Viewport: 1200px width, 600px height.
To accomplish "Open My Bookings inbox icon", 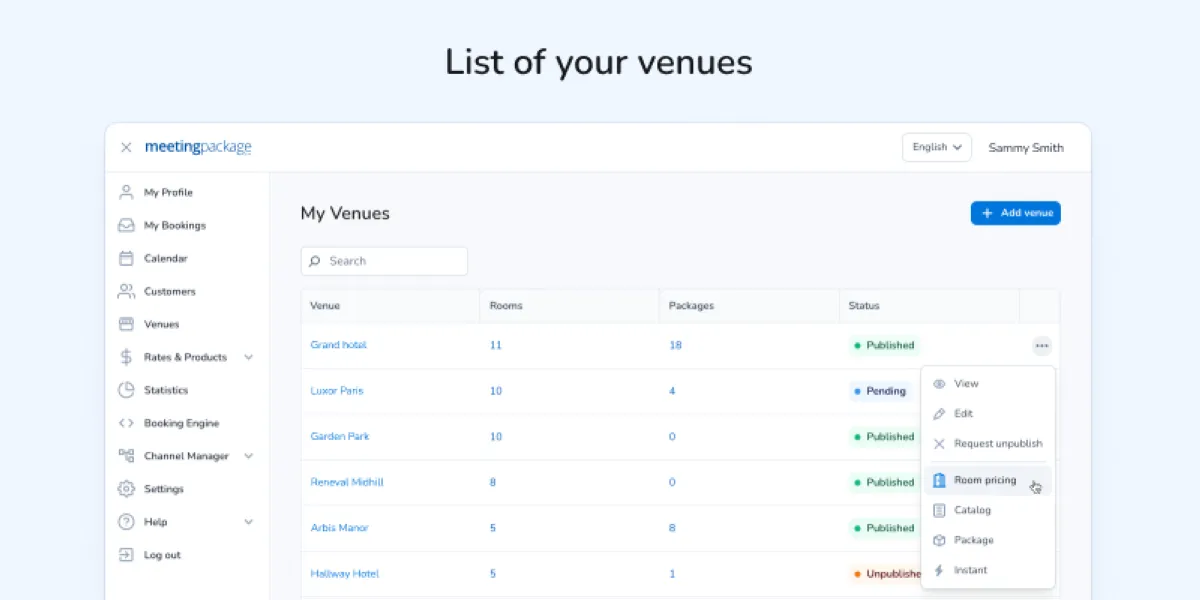I will pyautogui.click(x=126, y=225).
